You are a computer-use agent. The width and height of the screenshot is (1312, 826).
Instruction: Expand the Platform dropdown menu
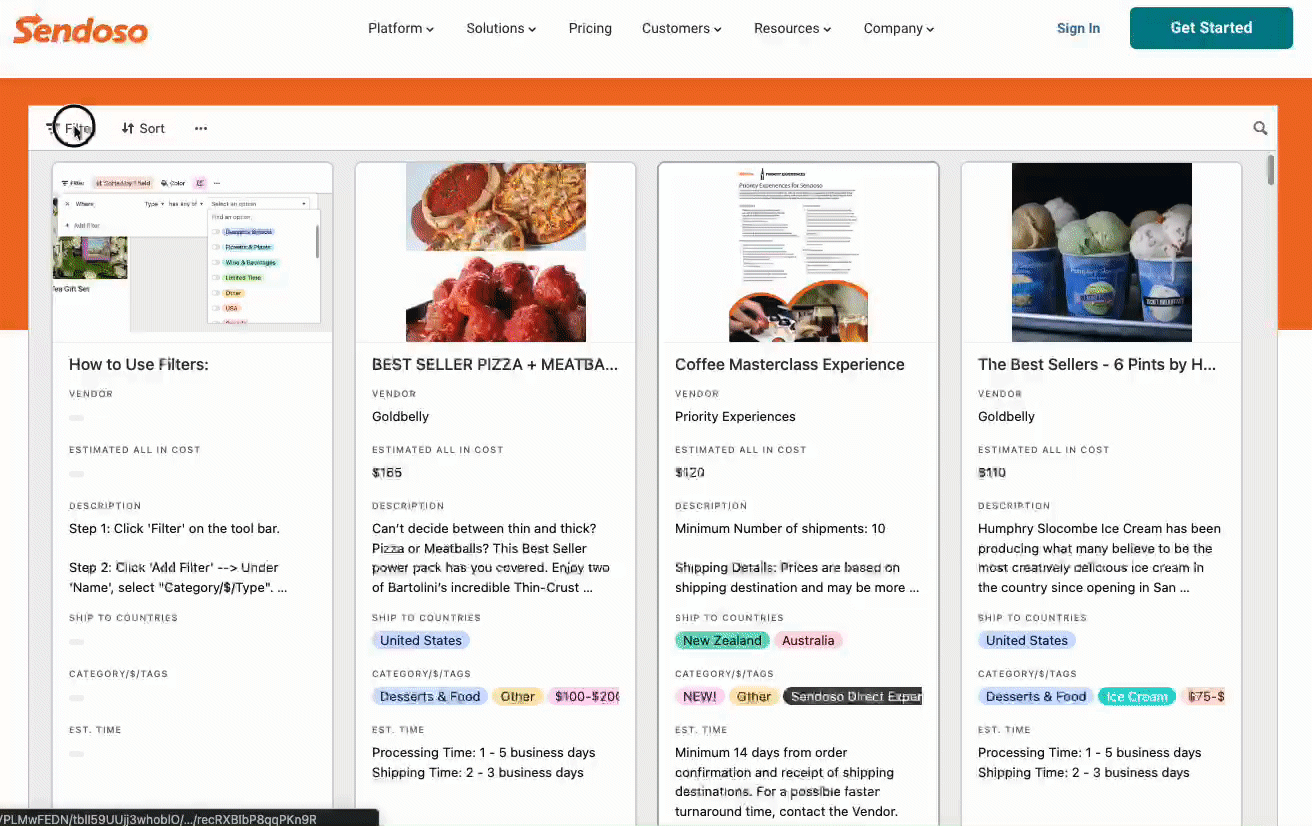400,29
